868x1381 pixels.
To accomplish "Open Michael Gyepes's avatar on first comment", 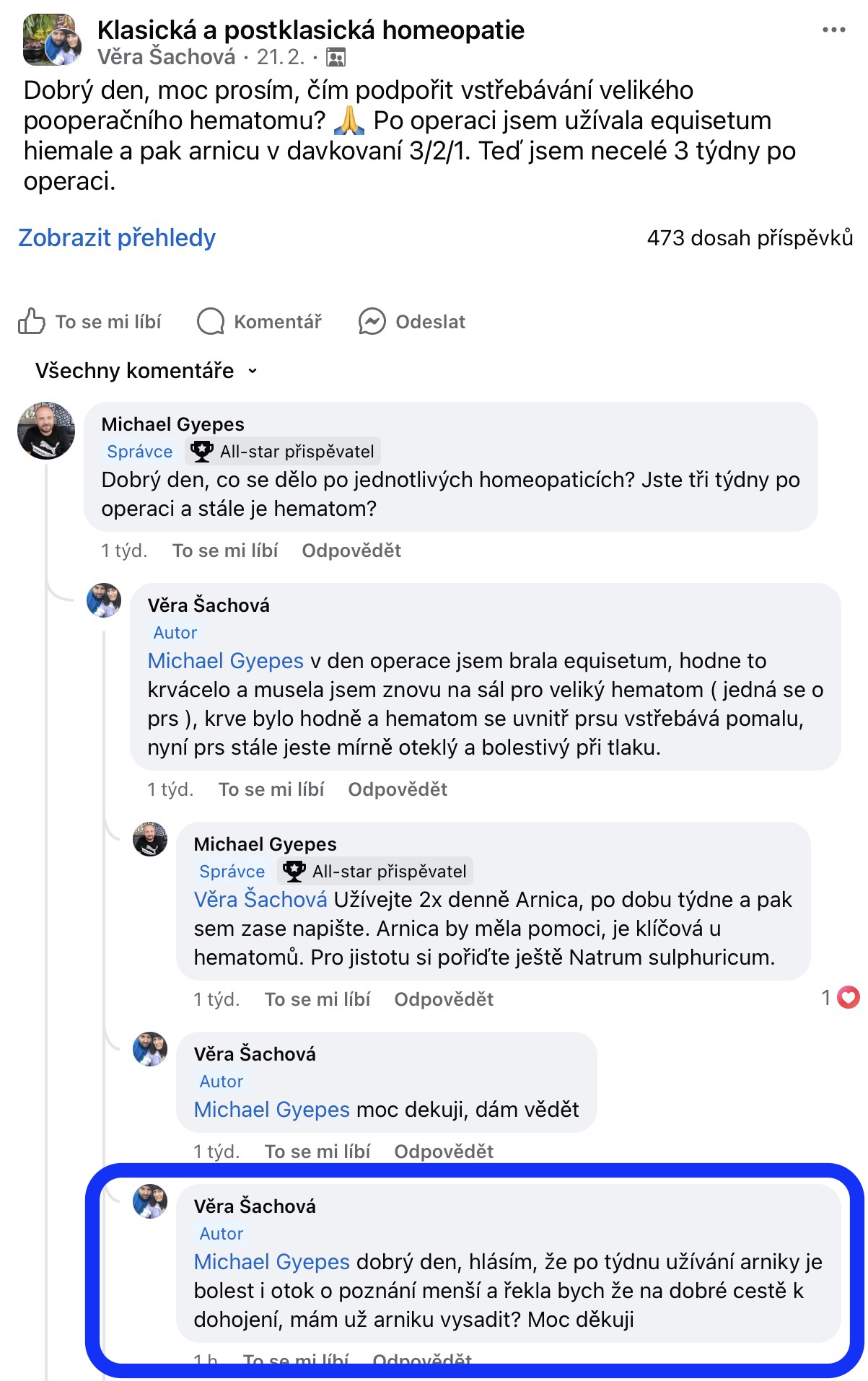I will [x=46, y=431].
